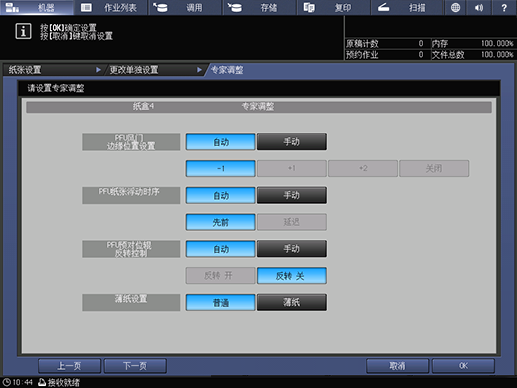This screenshot has height=388, width=517.
Task: Set thin paper setting to 薄纸
Action: [292, 302]
